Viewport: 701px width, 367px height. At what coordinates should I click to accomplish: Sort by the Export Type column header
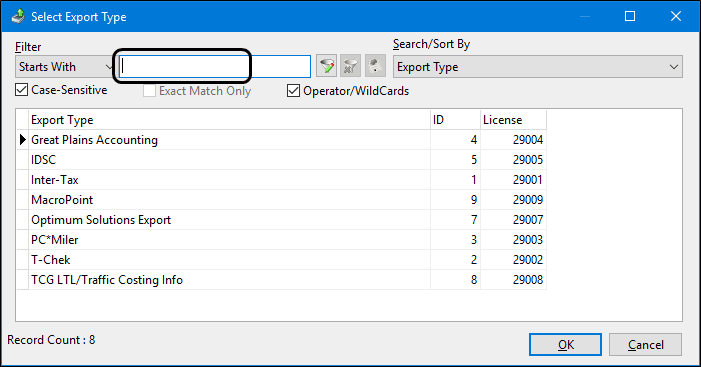click(x=229, y=120)
